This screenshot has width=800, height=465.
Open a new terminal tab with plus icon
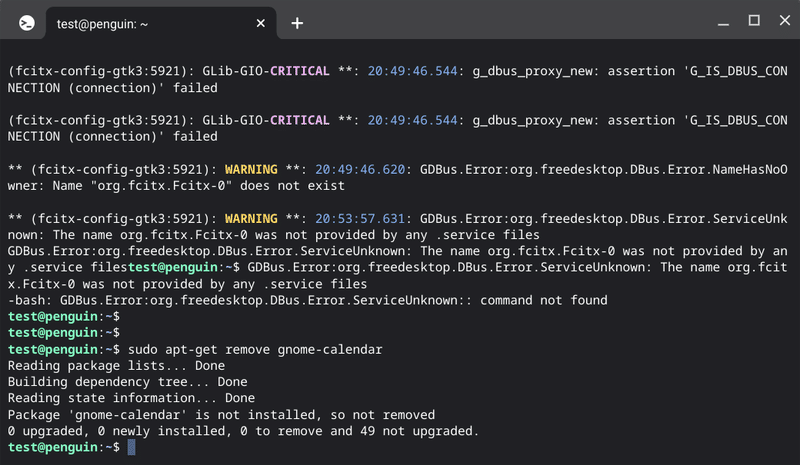pyautogui.click(x=297, y=23)
